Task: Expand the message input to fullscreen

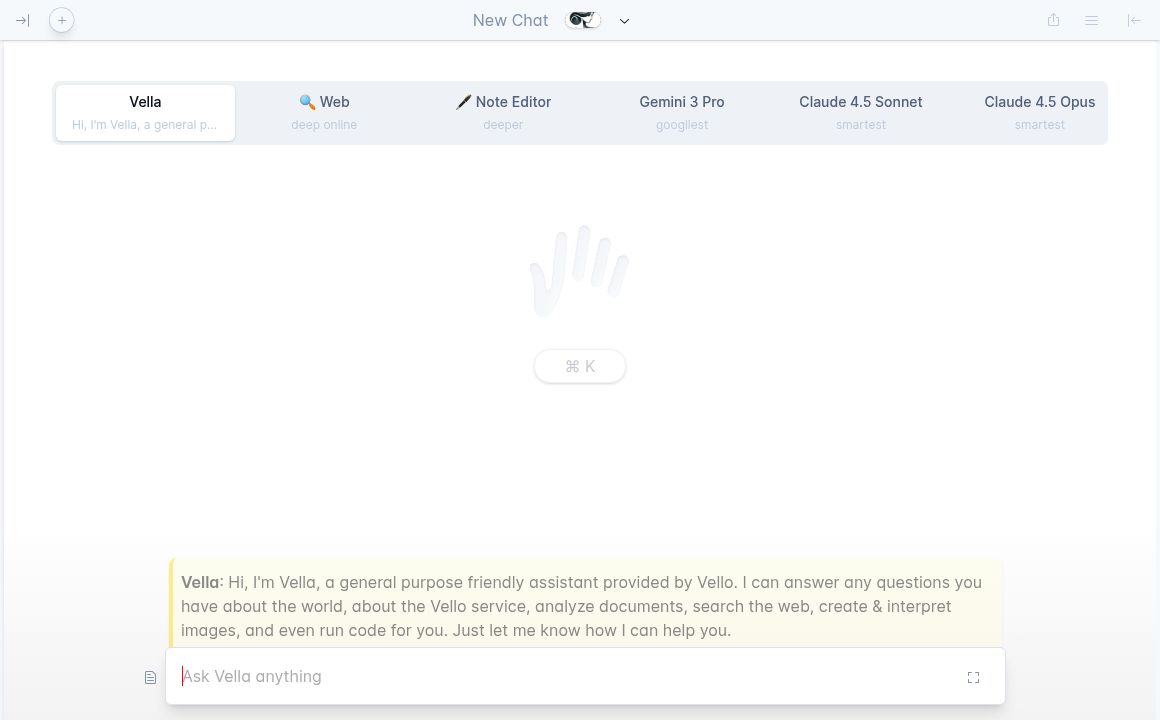Action: point(973,677)
